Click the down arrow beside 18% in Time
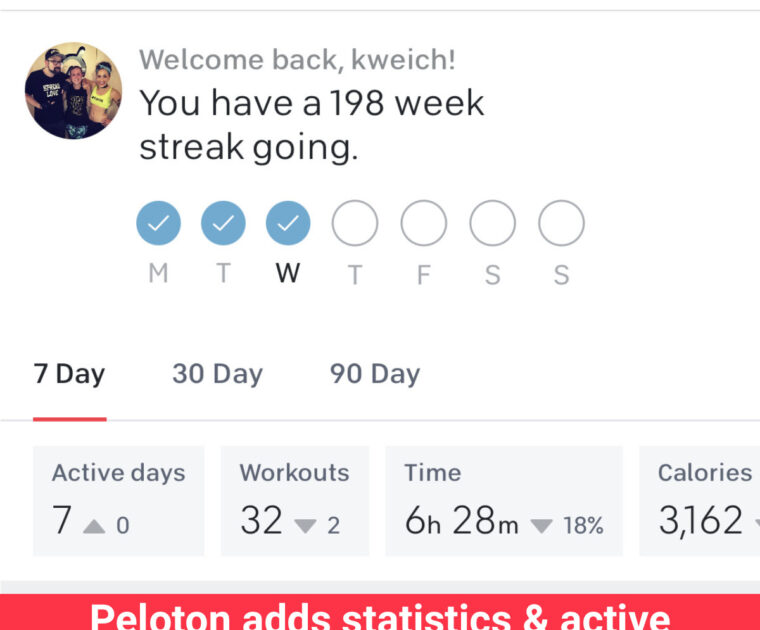 point(541,525)
